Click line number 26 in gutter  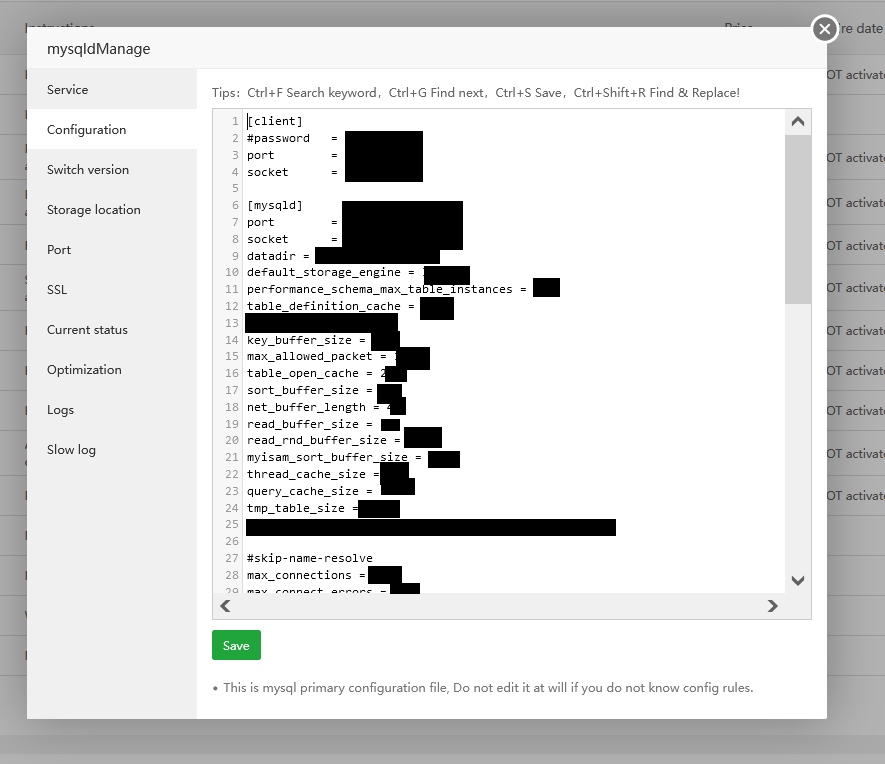pos(232,541)
